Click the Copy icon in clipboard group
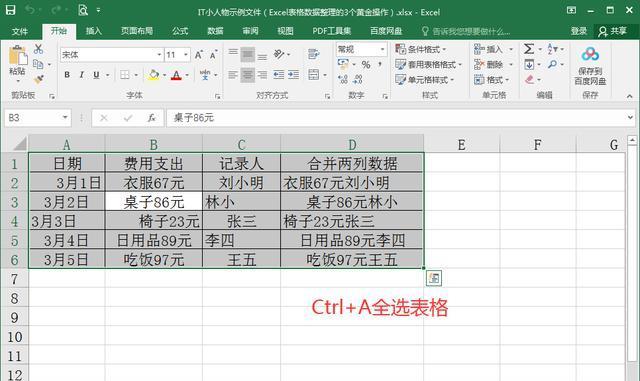The height and width of the screenshot is (381, 640). 38,64
